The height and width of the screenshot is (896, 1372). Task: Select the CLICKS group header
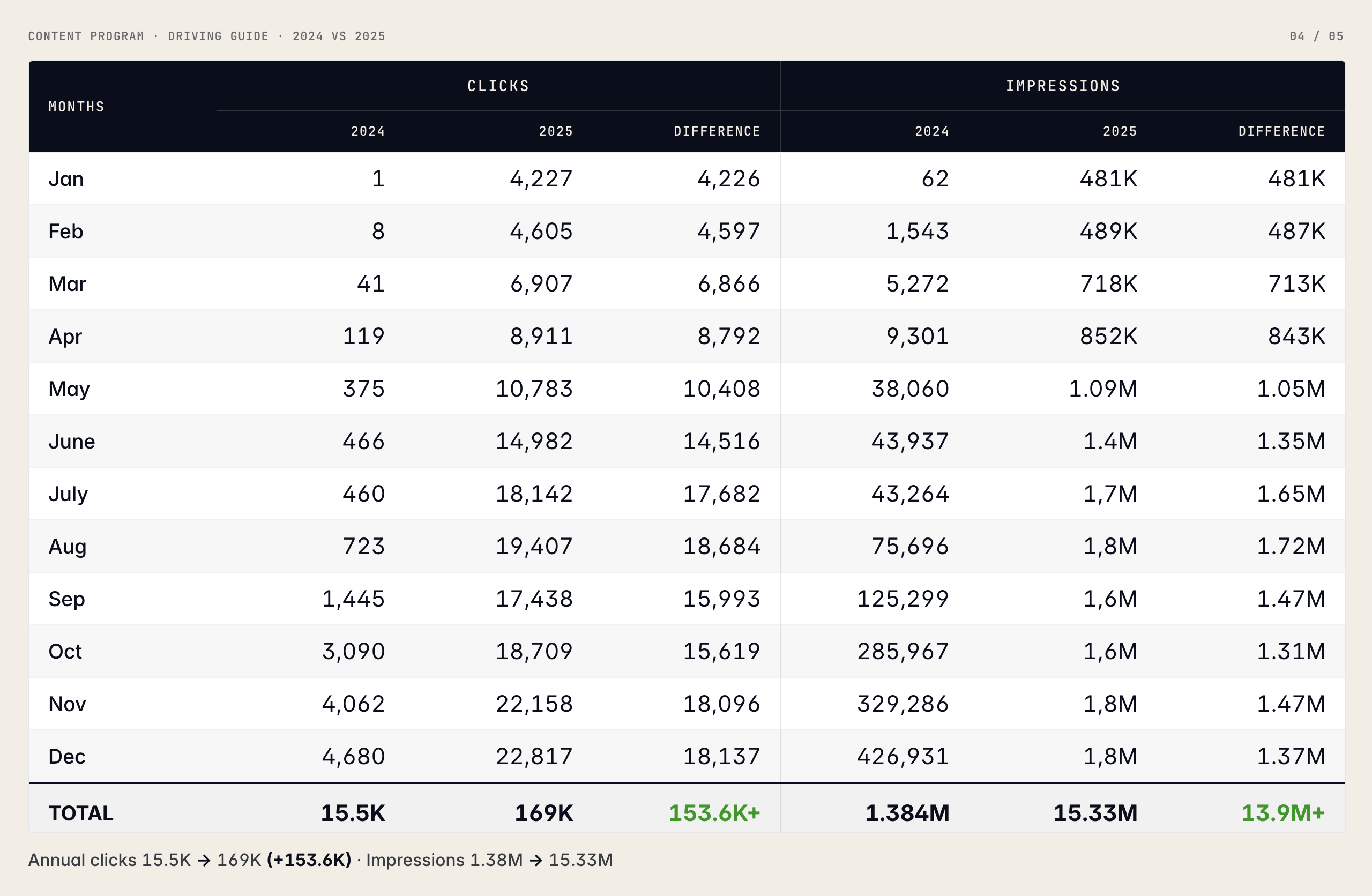tap(498, 86)
